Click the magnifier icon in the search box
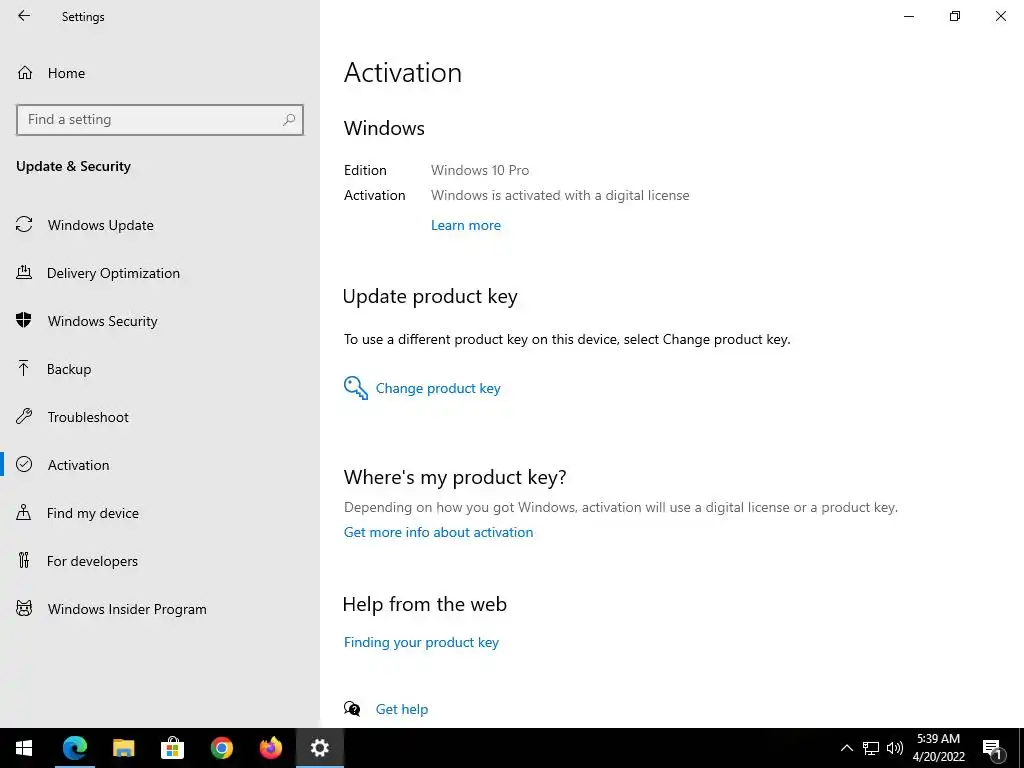This screenshot has height=768, width=1024. [x=289, y=120]
